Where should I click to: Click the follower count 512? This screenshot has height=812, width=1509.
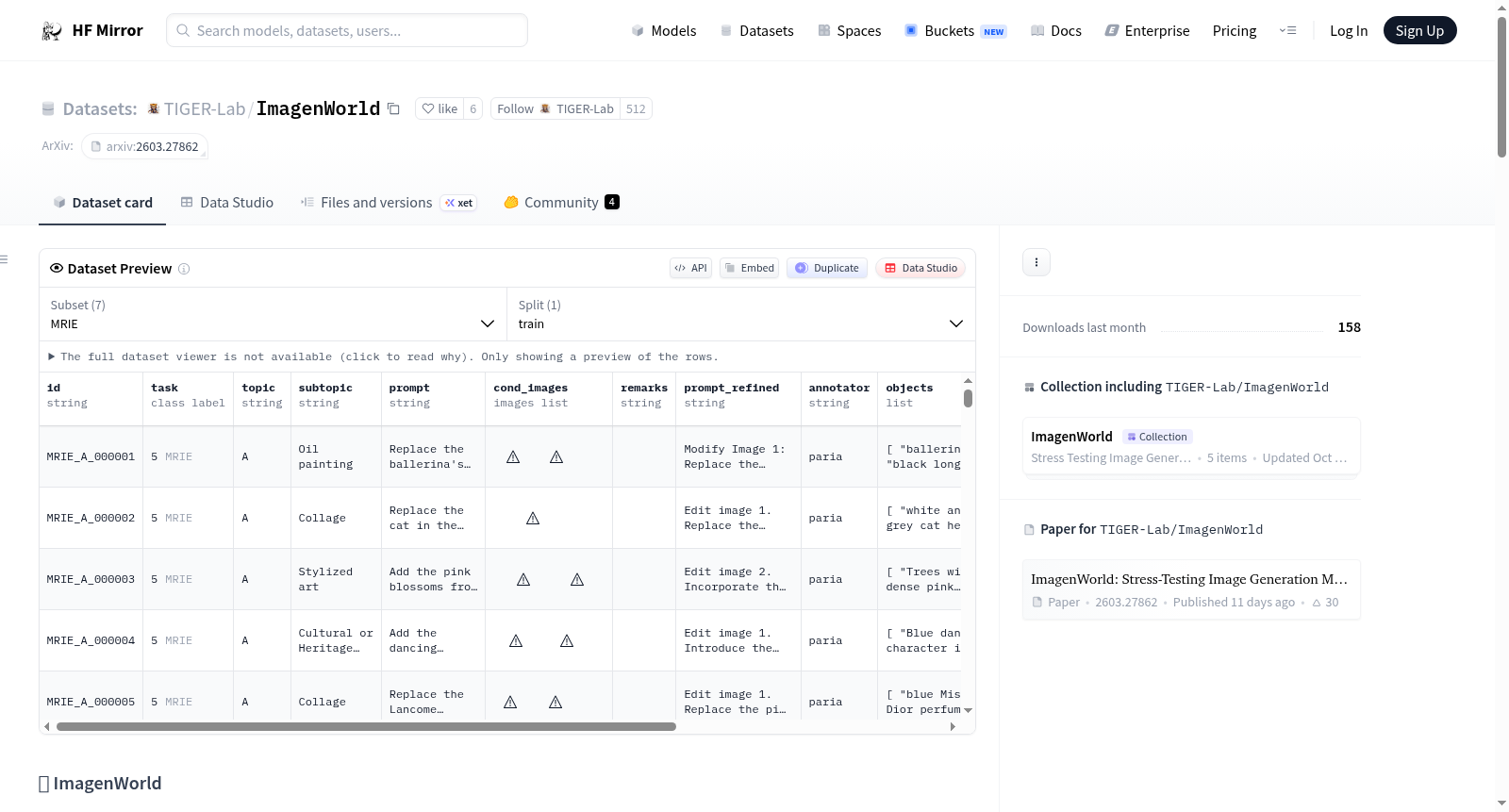pos(636,109)
